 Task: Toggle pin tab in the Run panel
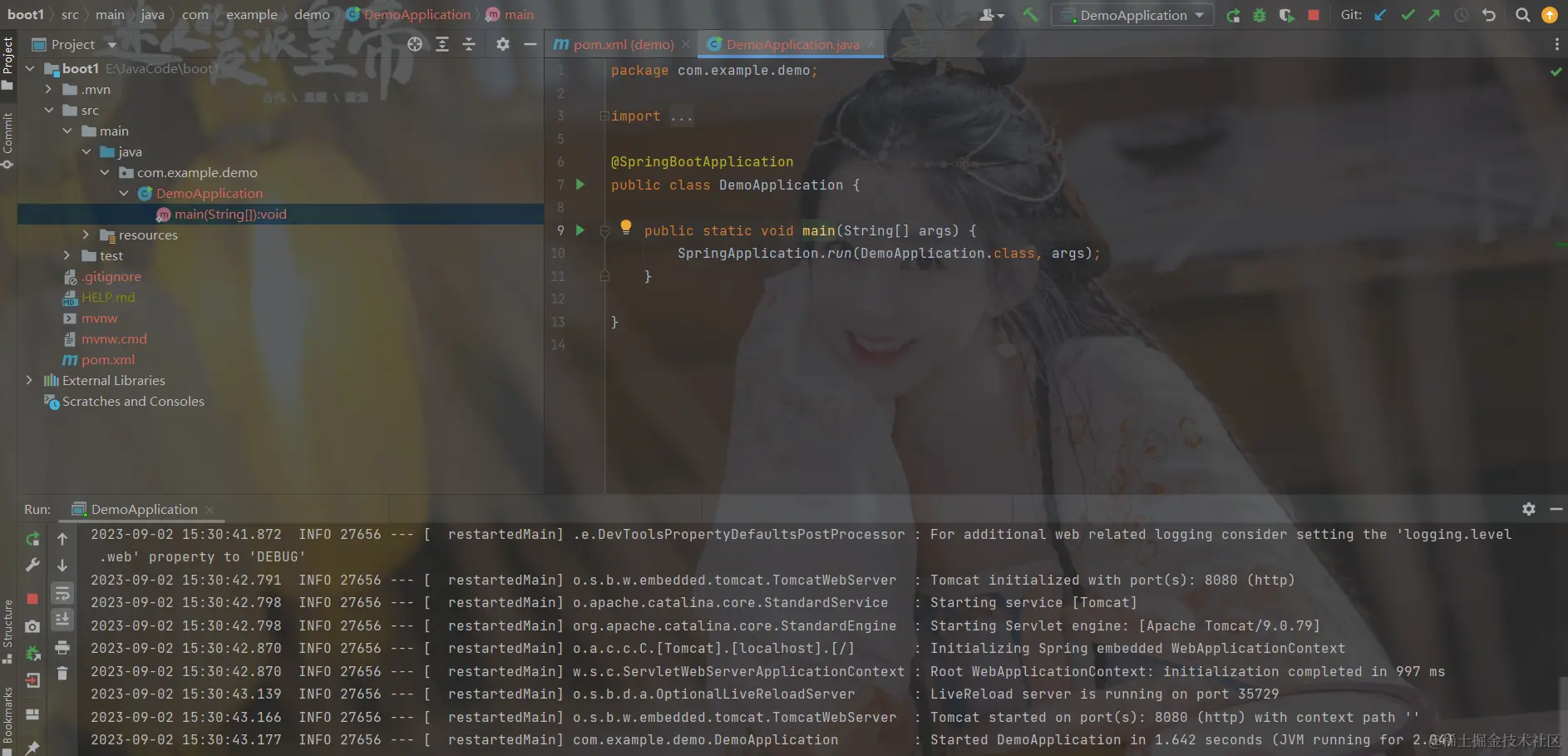pos(32,747)
